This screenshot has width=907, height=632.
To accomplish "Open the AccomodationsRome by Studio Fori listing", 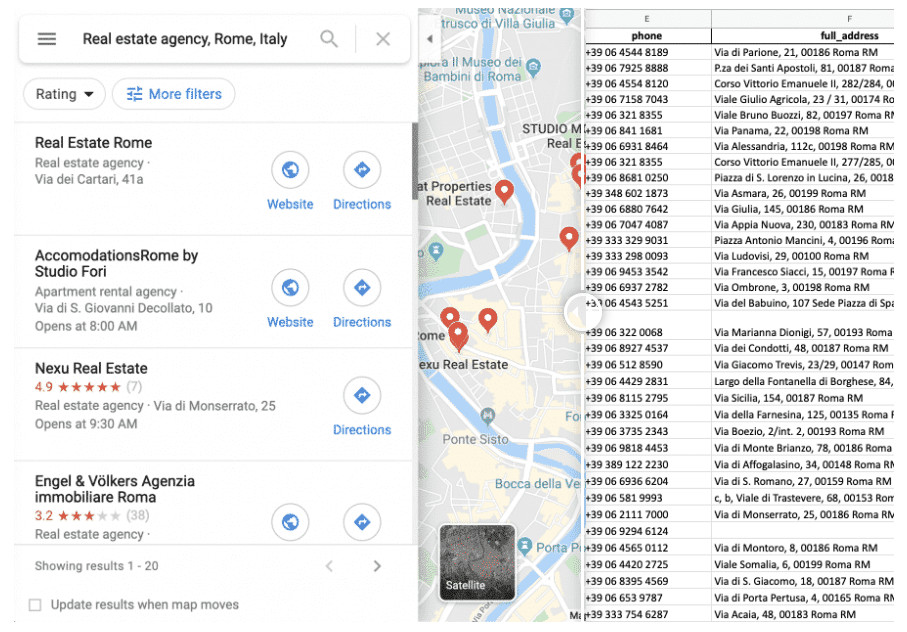I will pyautogui.click(x=116, y=264).
